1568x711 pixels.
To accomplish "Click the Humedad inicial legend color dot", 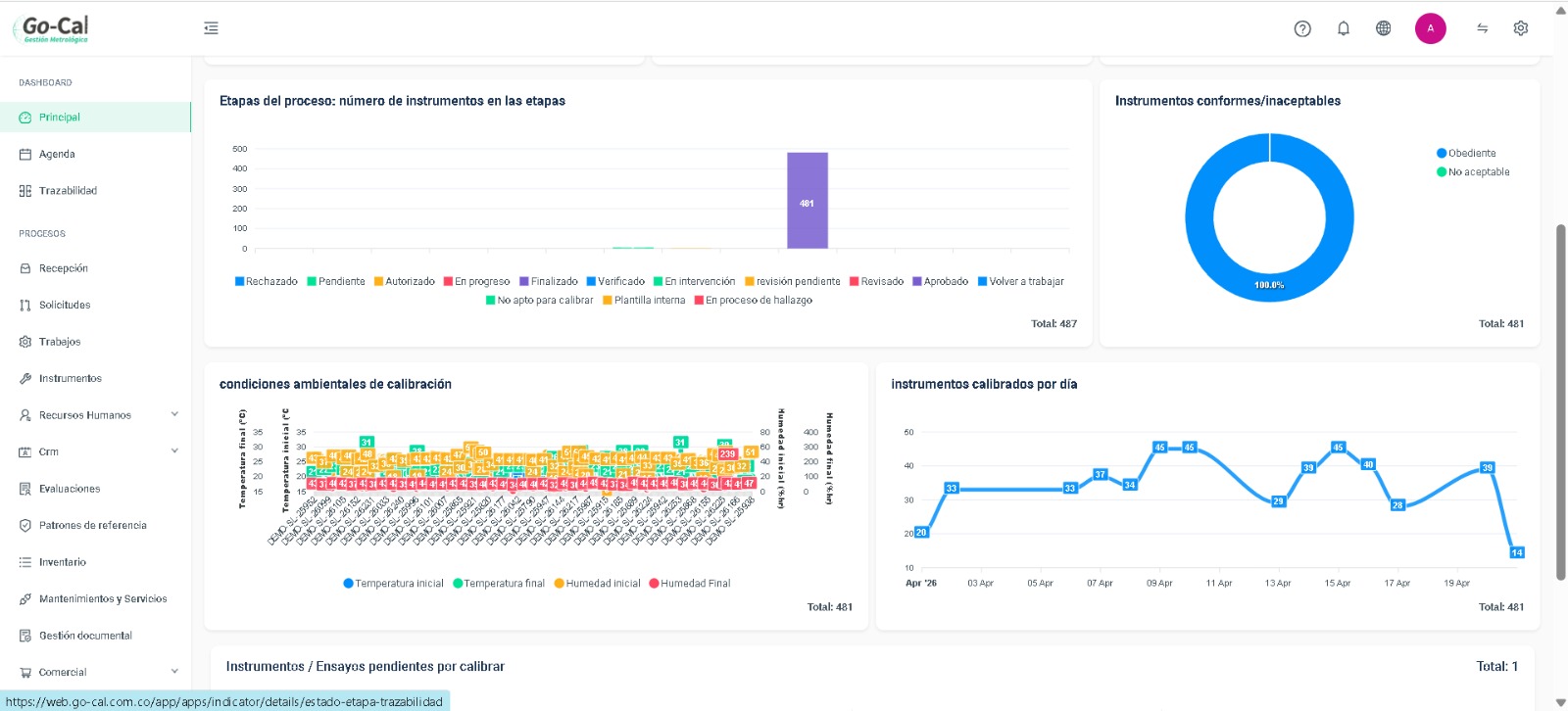I will tap(560, 584).
